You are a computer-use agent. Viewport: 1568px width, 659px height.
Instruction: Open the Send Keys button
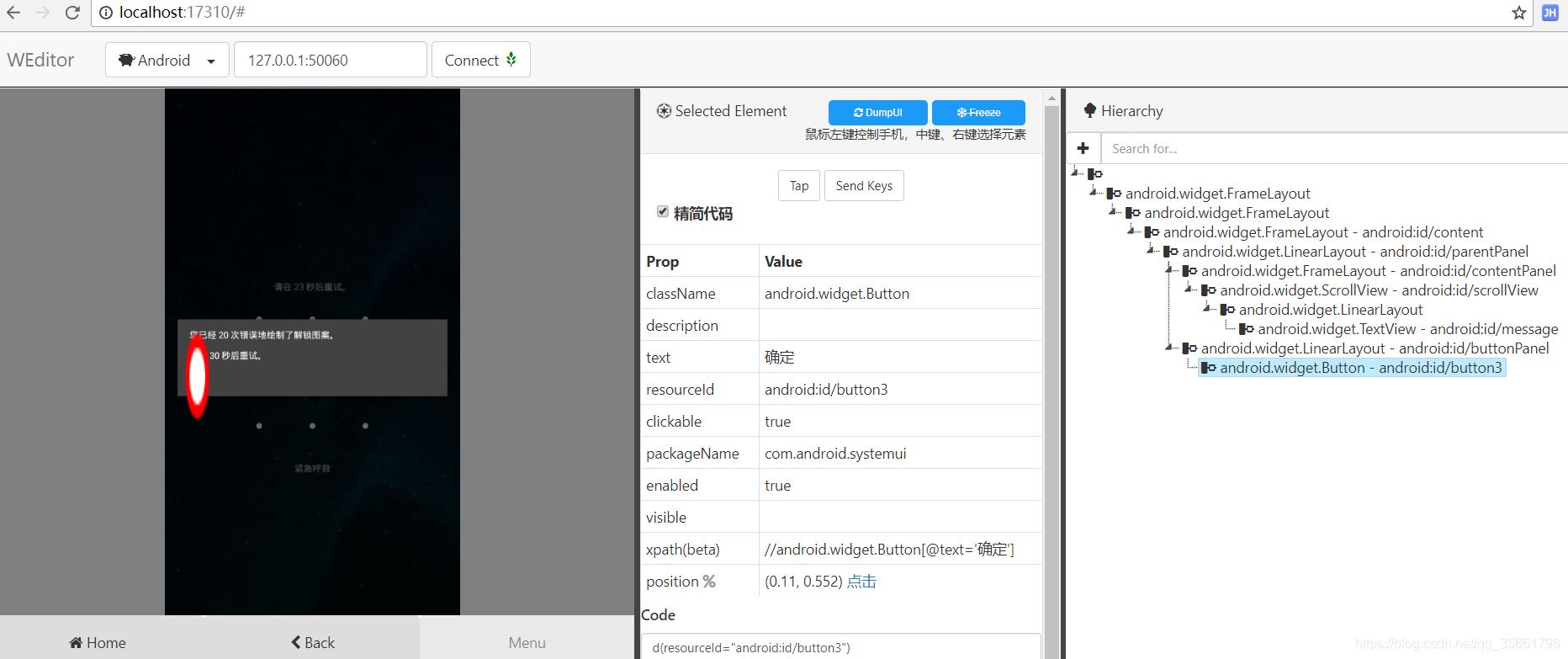click(x=864, y=185)
